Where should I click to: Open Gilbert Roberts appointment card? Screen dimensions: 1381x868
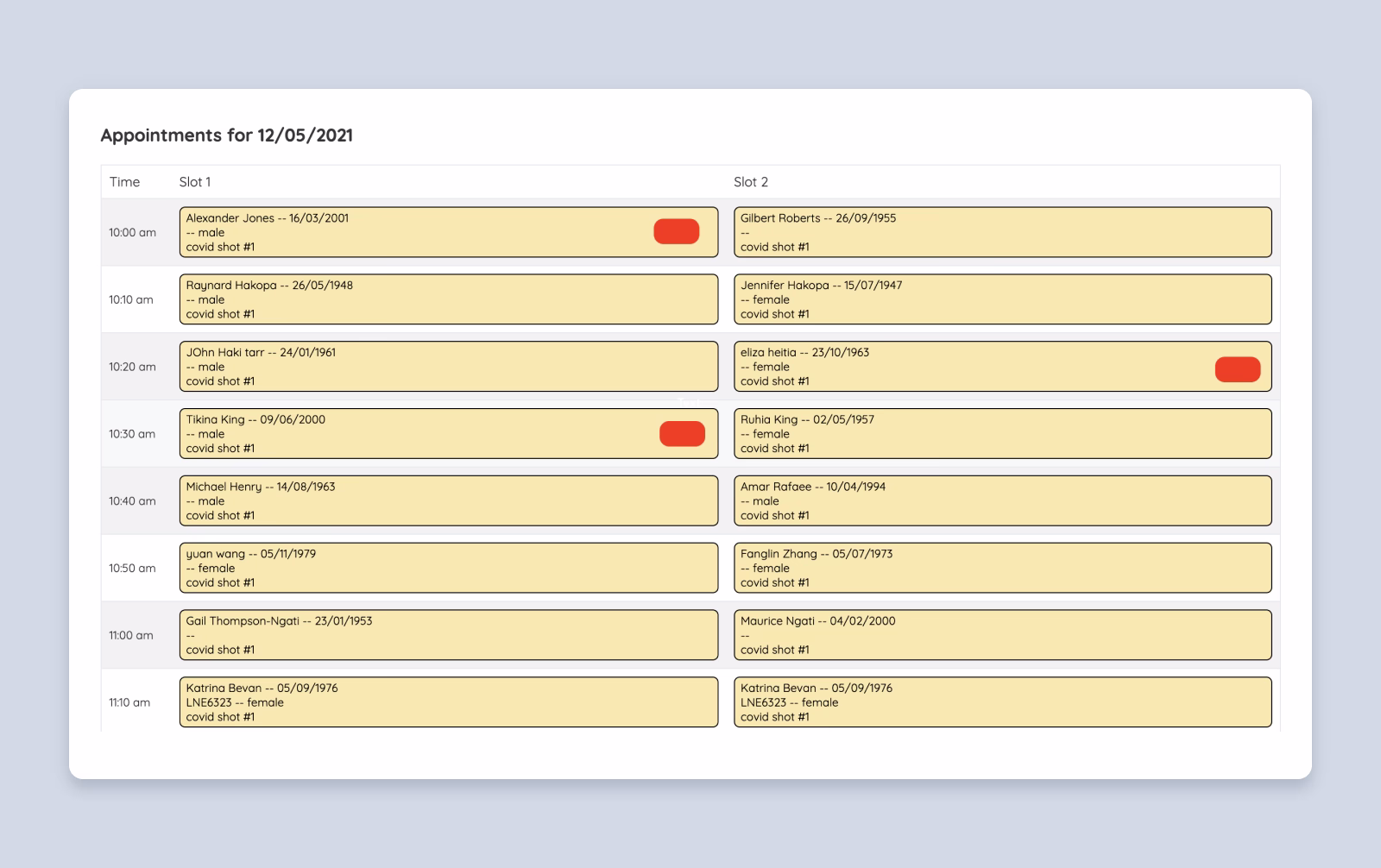[1003, 232]
